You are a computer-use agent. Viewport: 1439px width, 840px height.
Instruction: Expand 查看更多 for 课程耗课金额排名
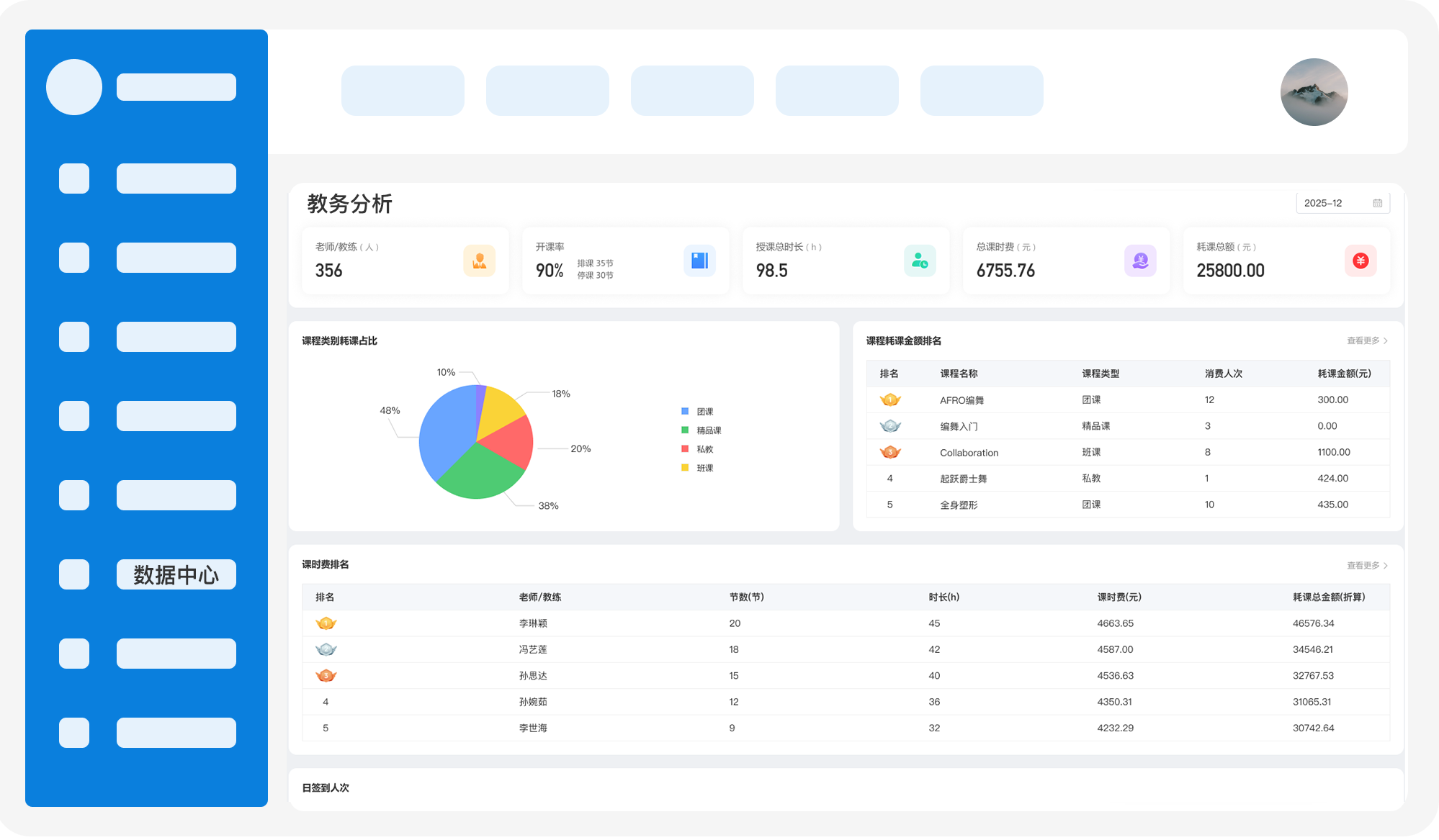click(1366, 340)
